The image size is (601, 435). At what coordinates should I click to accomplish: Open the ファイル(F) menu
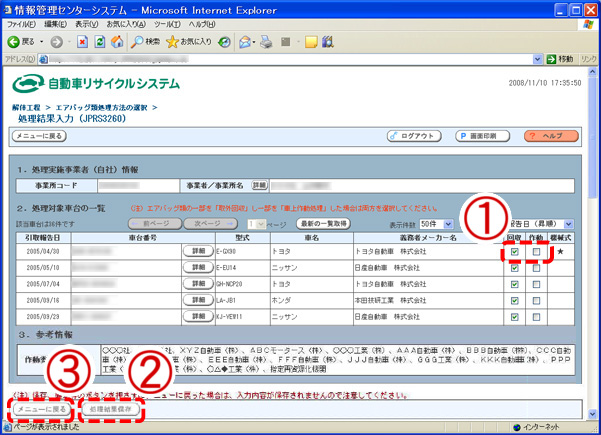[21, 24]
